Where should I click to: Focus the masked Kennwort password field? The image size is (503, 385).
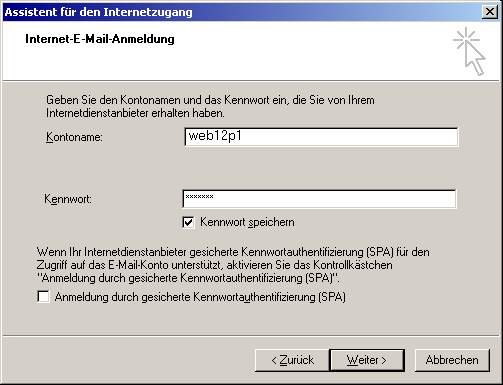coord(320,199)
